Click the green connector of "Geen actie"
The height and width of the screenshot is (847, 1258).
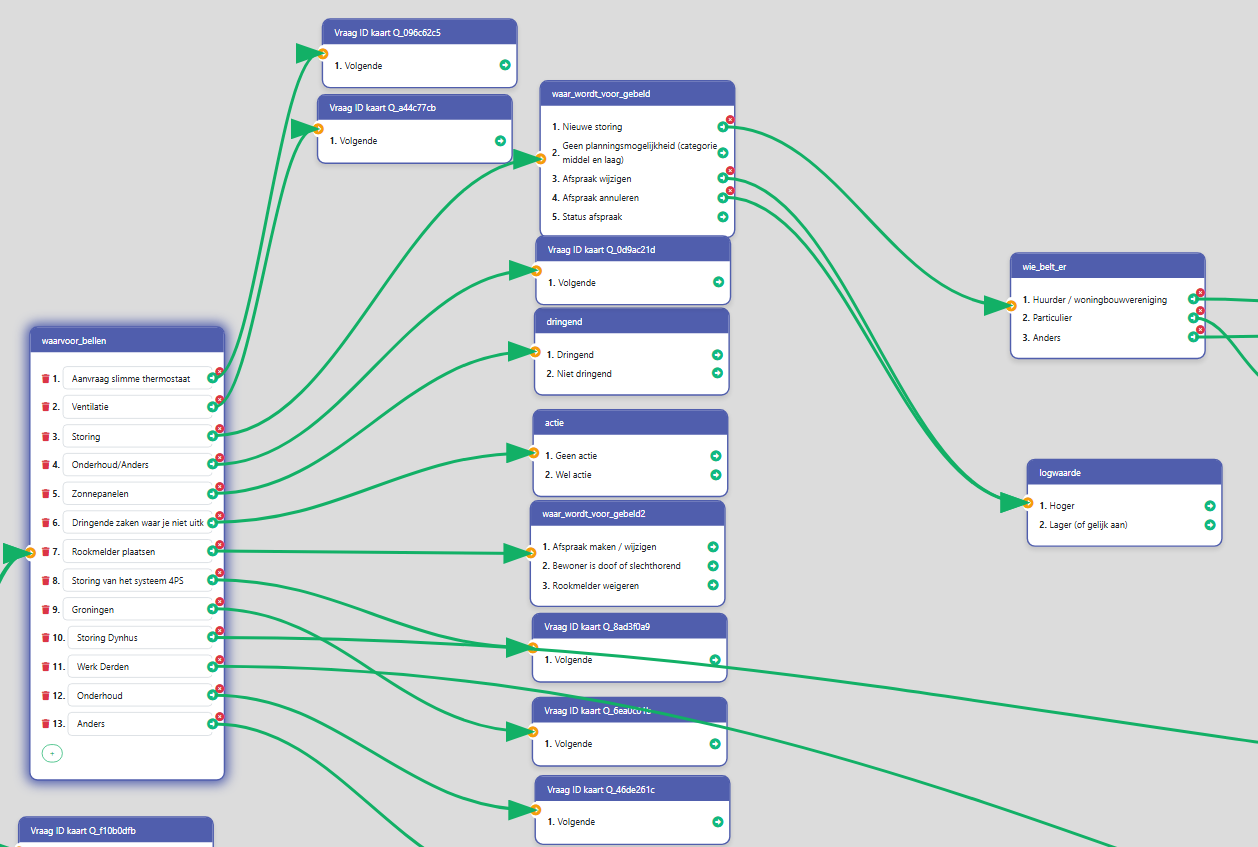tap(715, 455)
